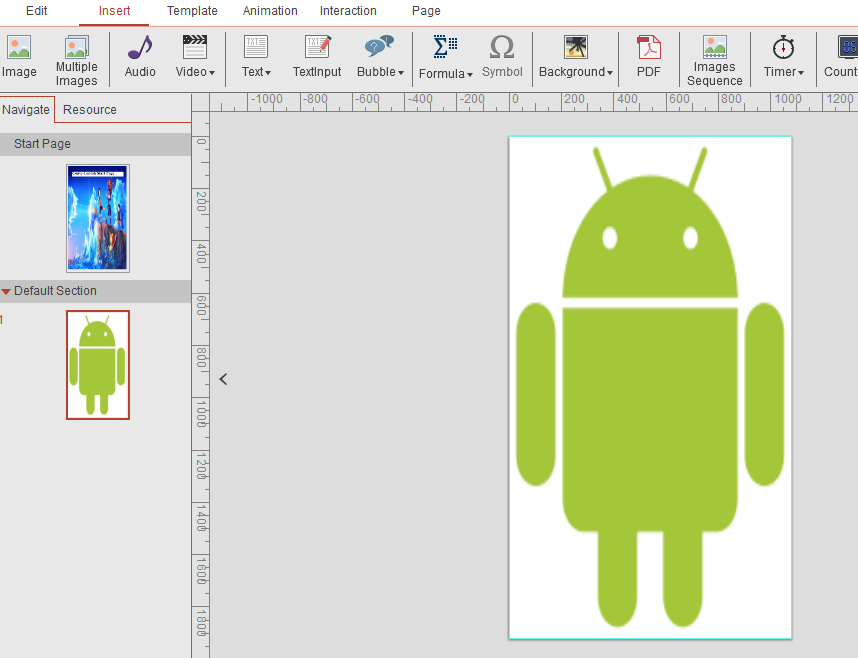Select the Android page 1 thumbnail
This screenshot has width=858, height=658.
pyautogui.click(x=98, y=365)
